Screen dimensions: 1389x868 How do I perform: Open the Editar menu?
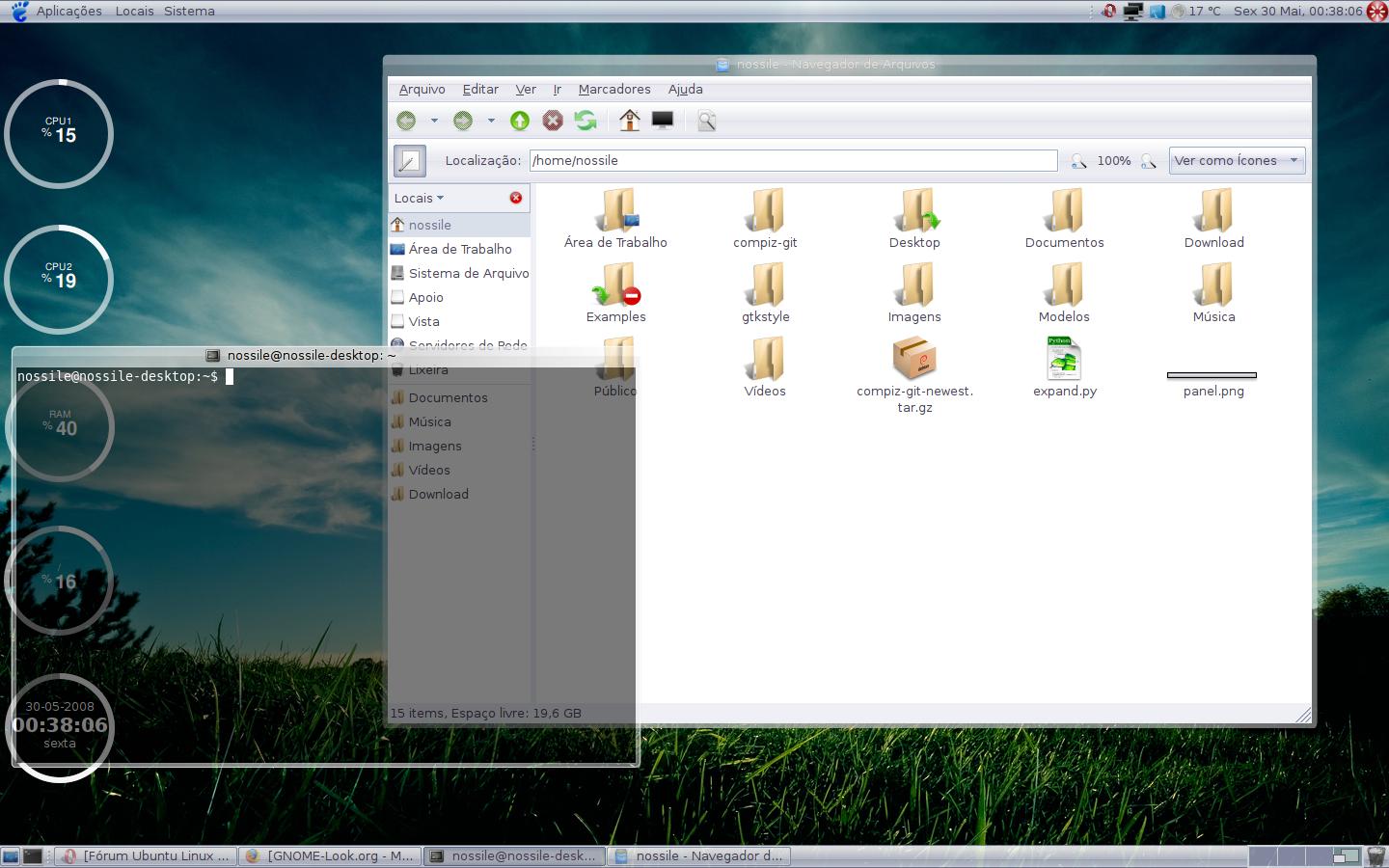[480, 89]
